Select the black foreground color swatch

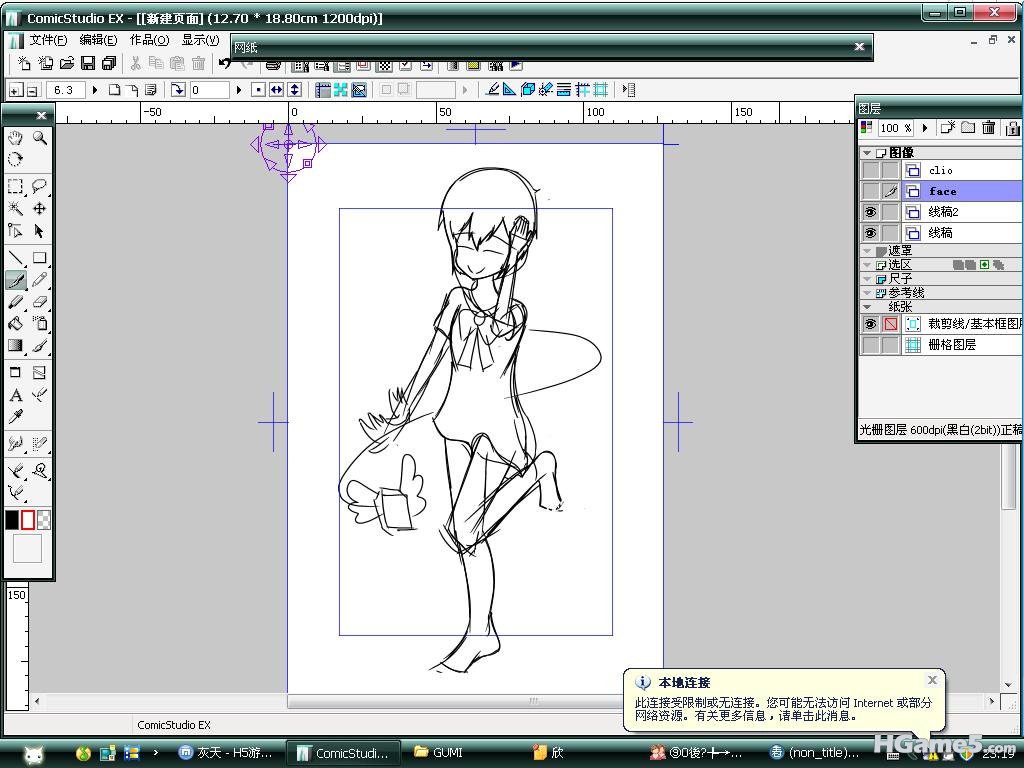click(x=12, y=520)
